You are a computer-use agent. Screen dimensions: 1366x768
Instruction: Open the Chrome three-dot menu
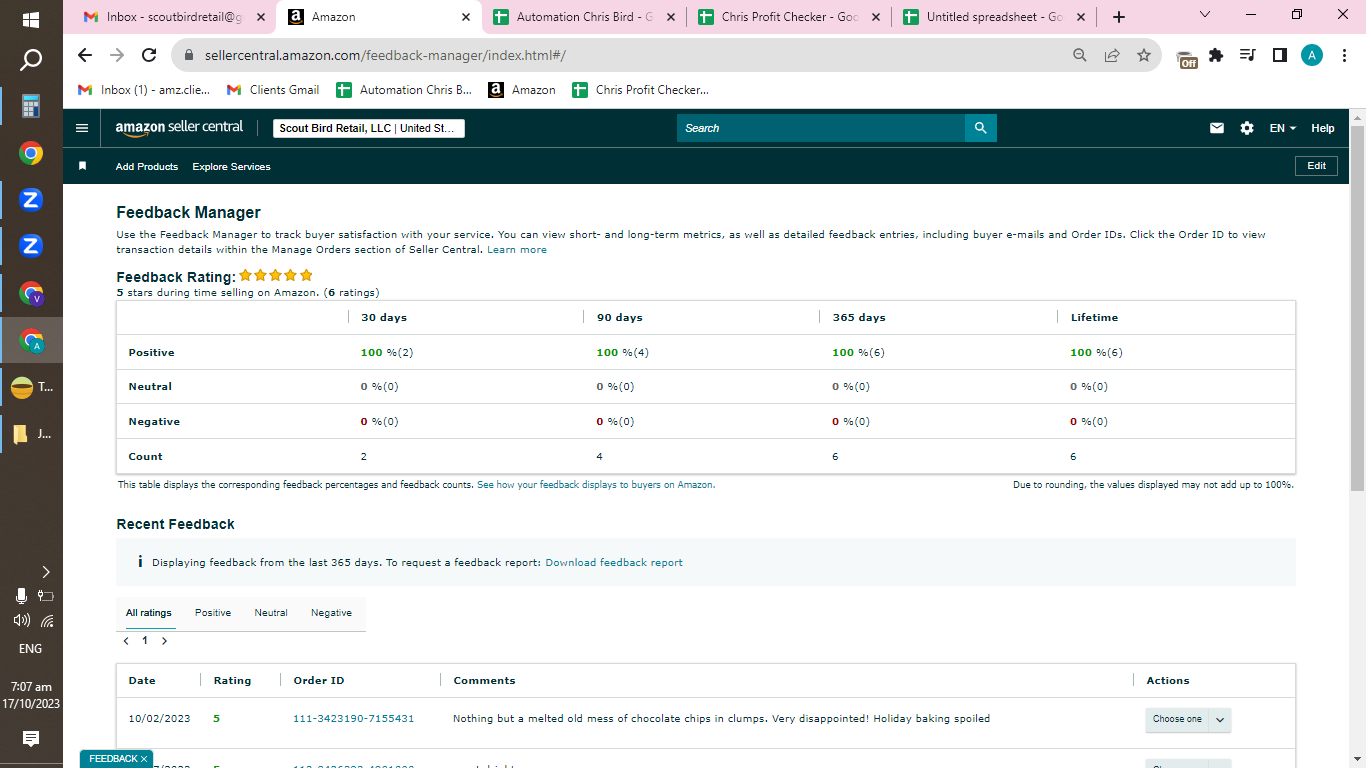pos(1343,56)
